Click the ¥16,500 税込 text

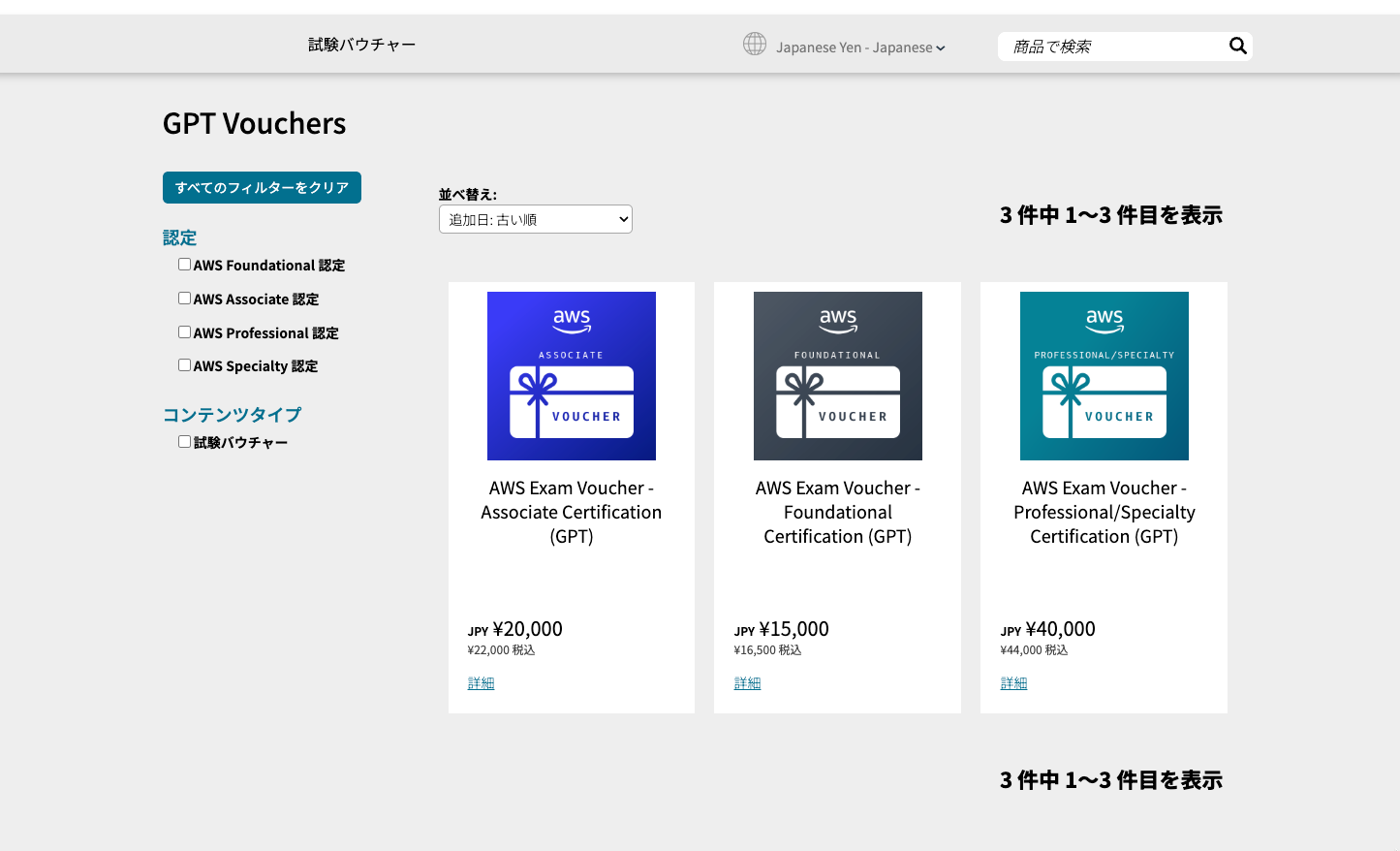click(x=767, y=650)
